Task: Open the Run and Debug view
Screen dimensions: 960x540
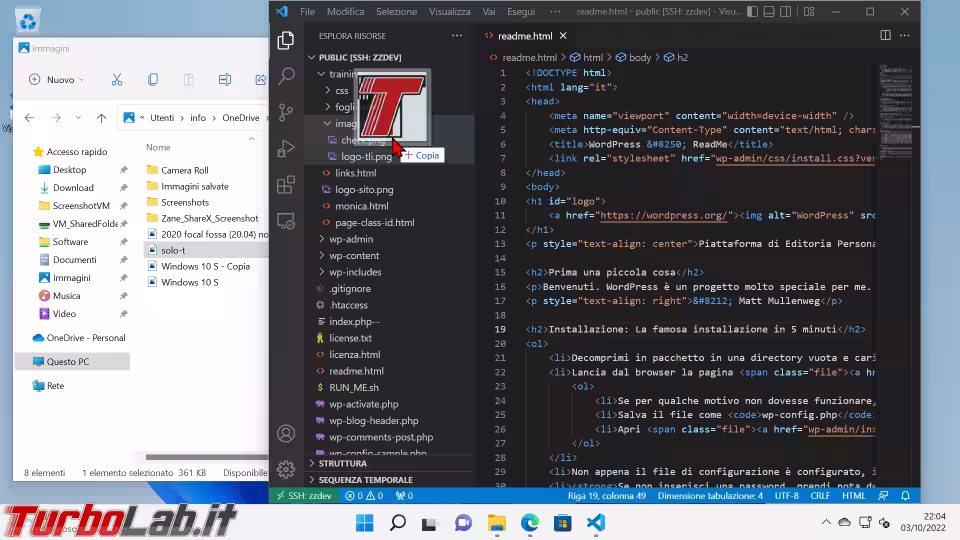Action: click(286, 148)
